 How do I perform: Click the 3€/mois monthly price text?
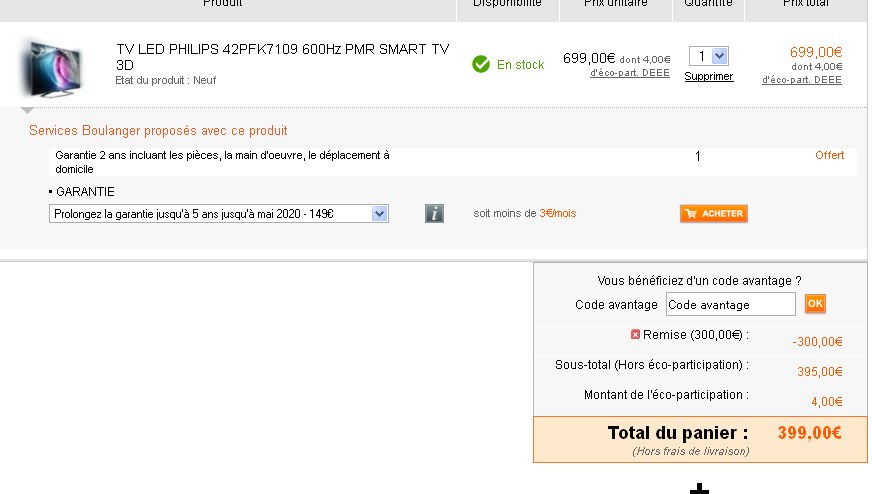557,213
